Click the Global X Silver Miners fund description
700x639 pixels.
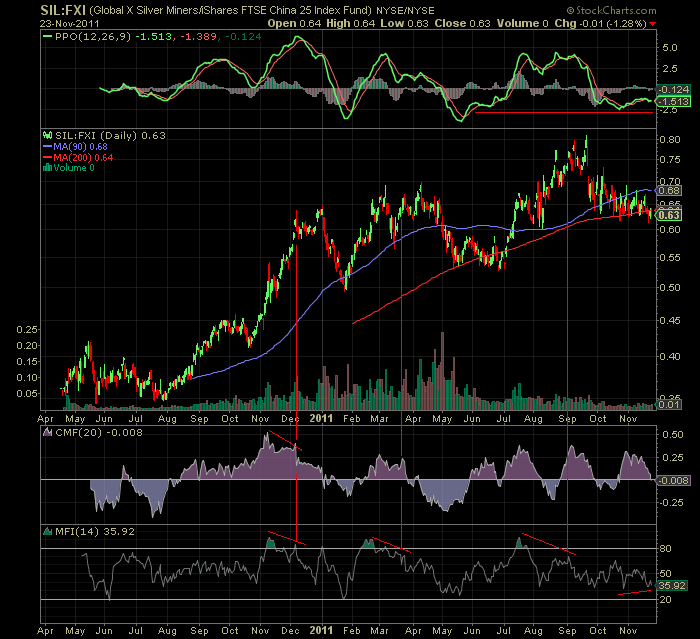(230, 10)
